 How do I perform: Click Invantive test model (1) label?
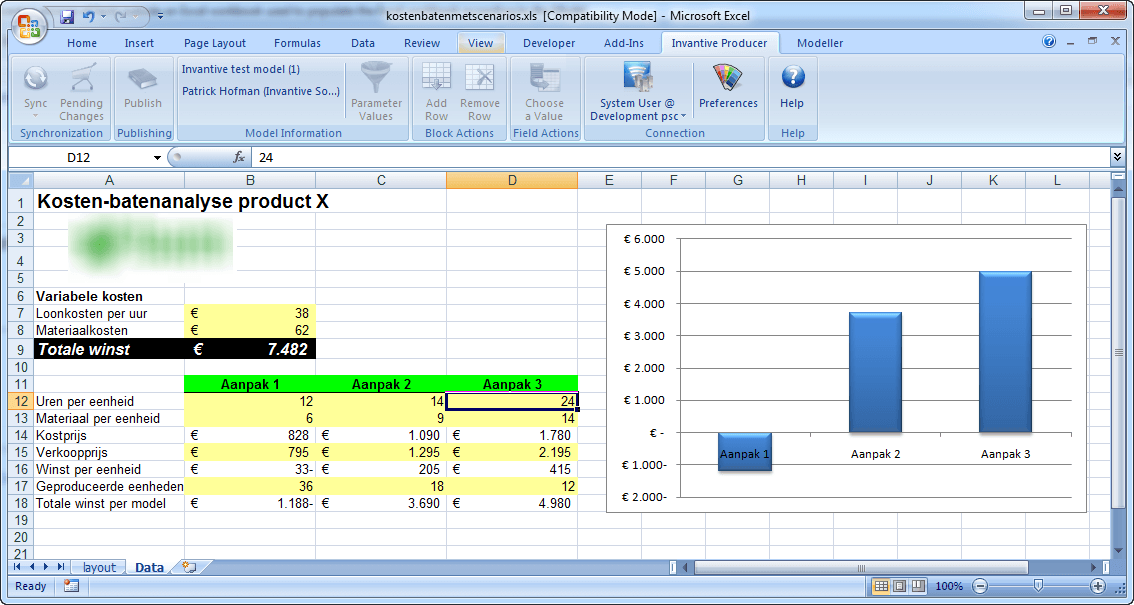point(241,69)
